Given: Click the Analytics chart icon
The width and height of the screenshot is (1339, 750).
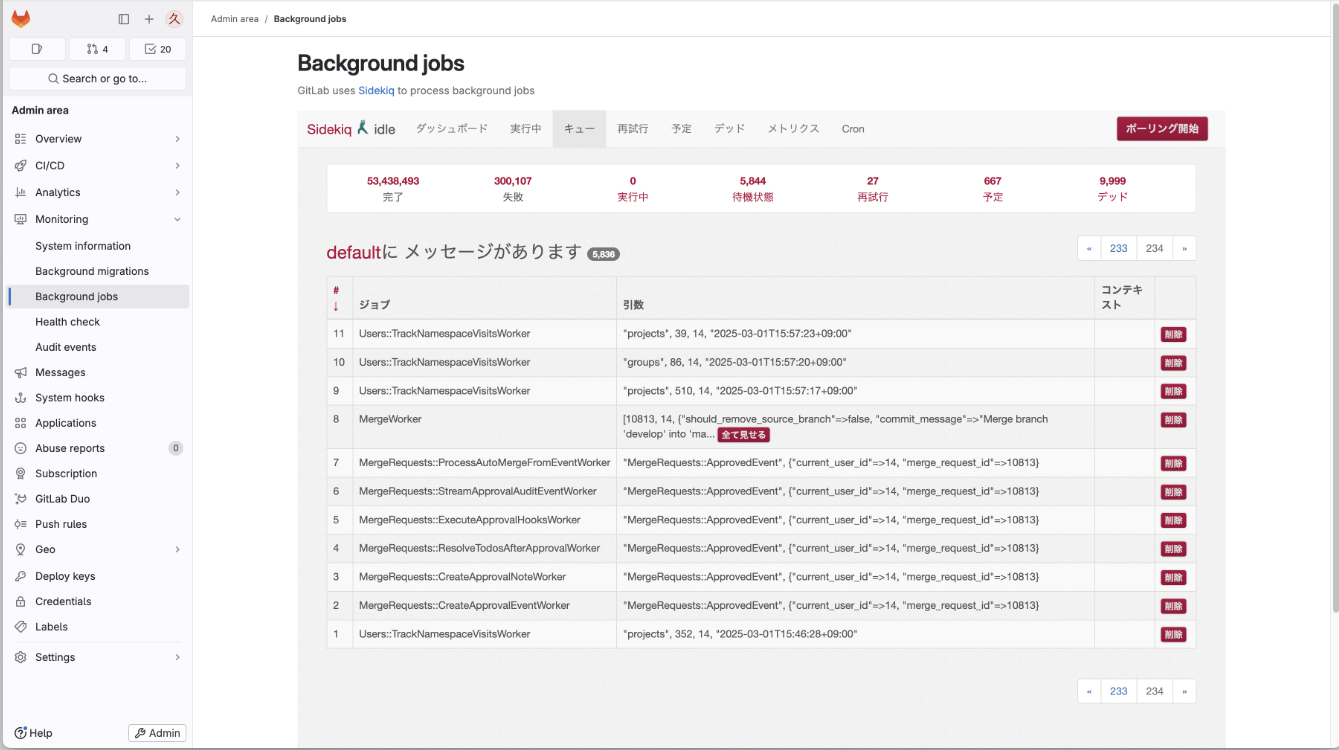Looking at the screenshot, I should click(21, 192).
